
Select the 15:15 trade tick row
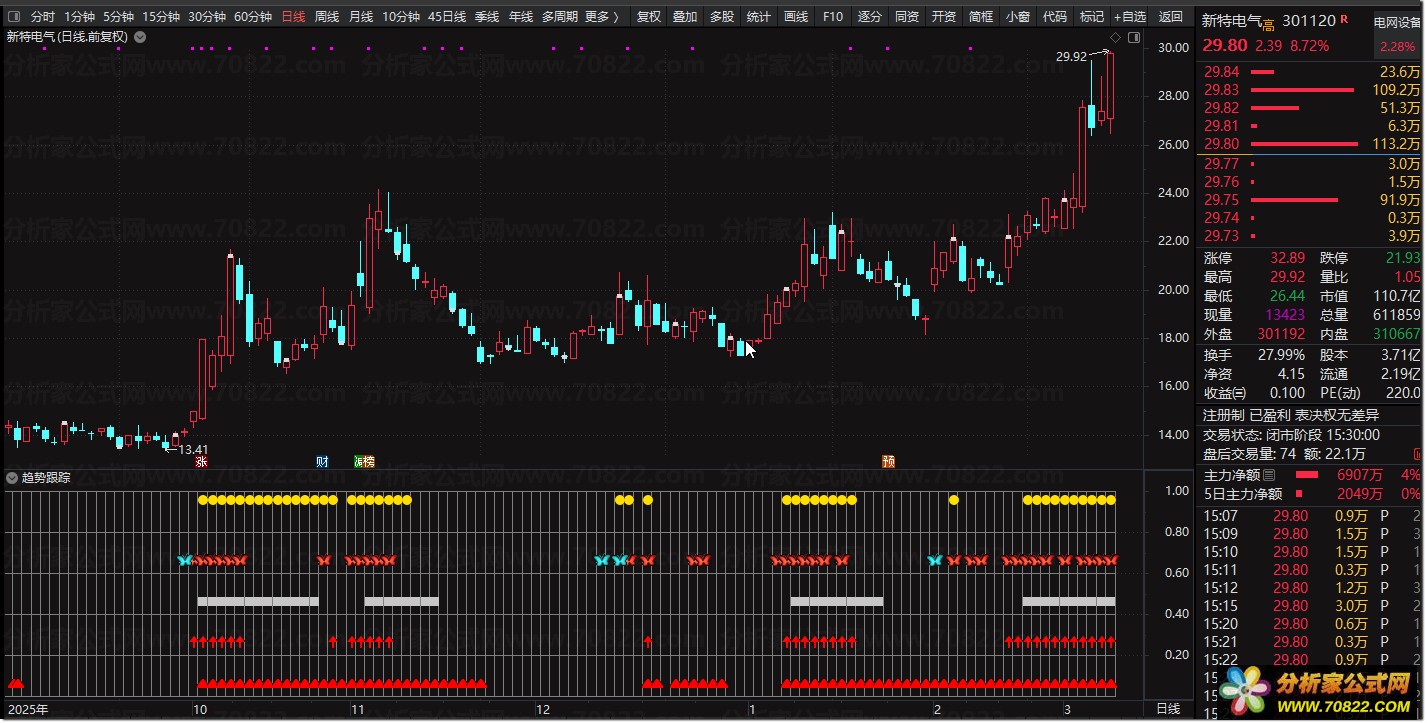point(1311,606)
